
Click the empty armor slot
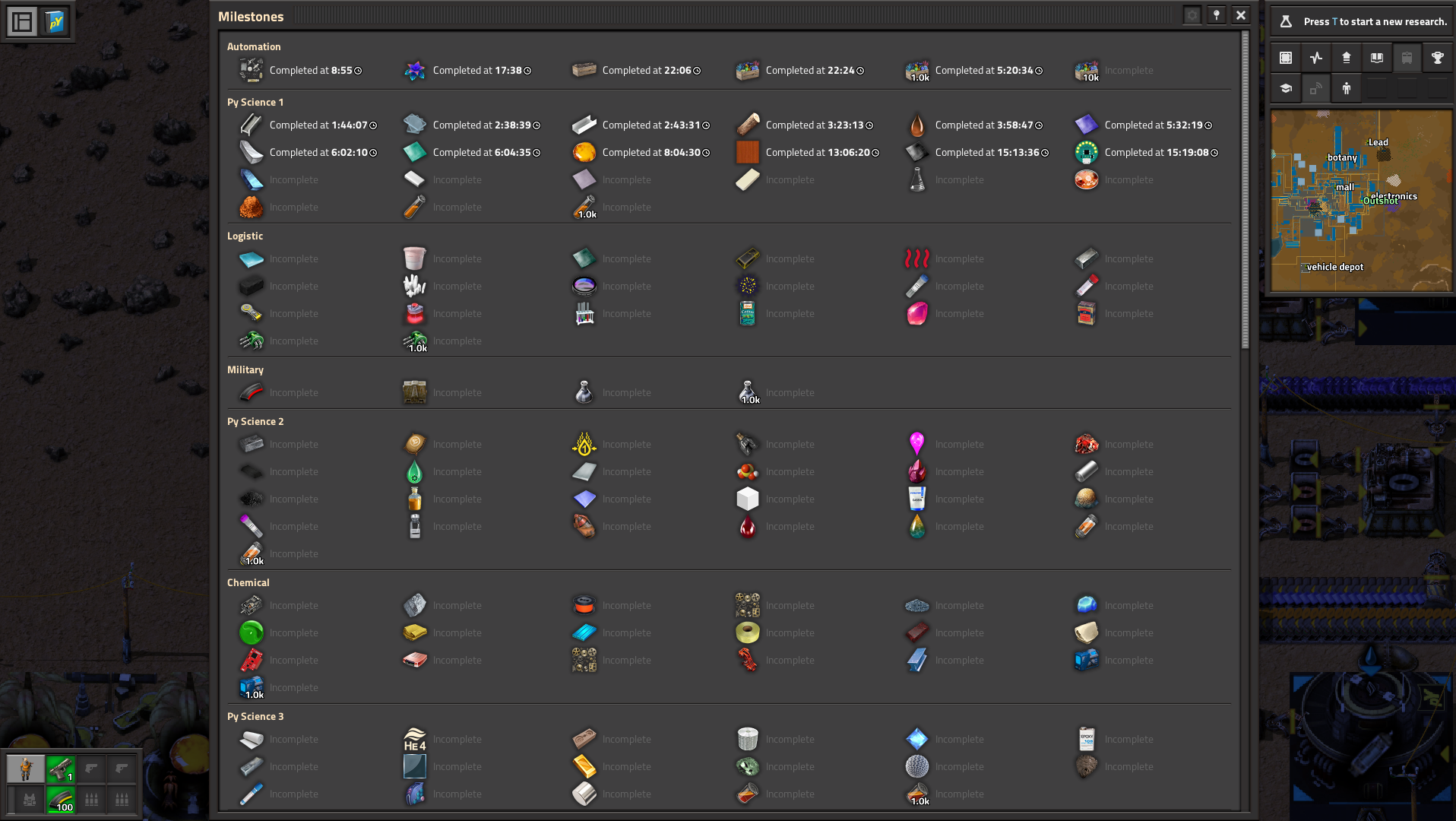click(30, 800)
